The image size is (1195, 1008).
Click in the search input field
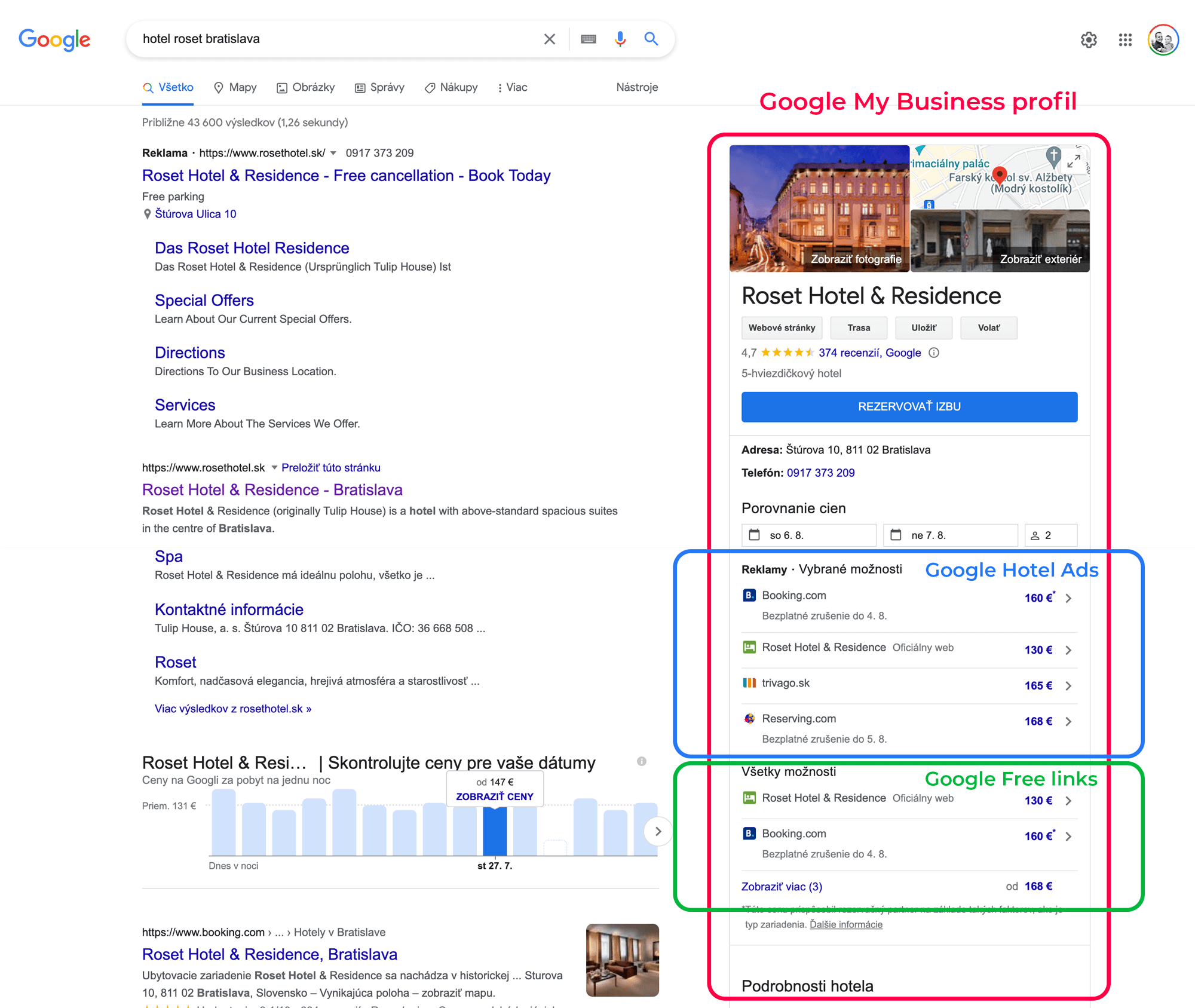335,39
